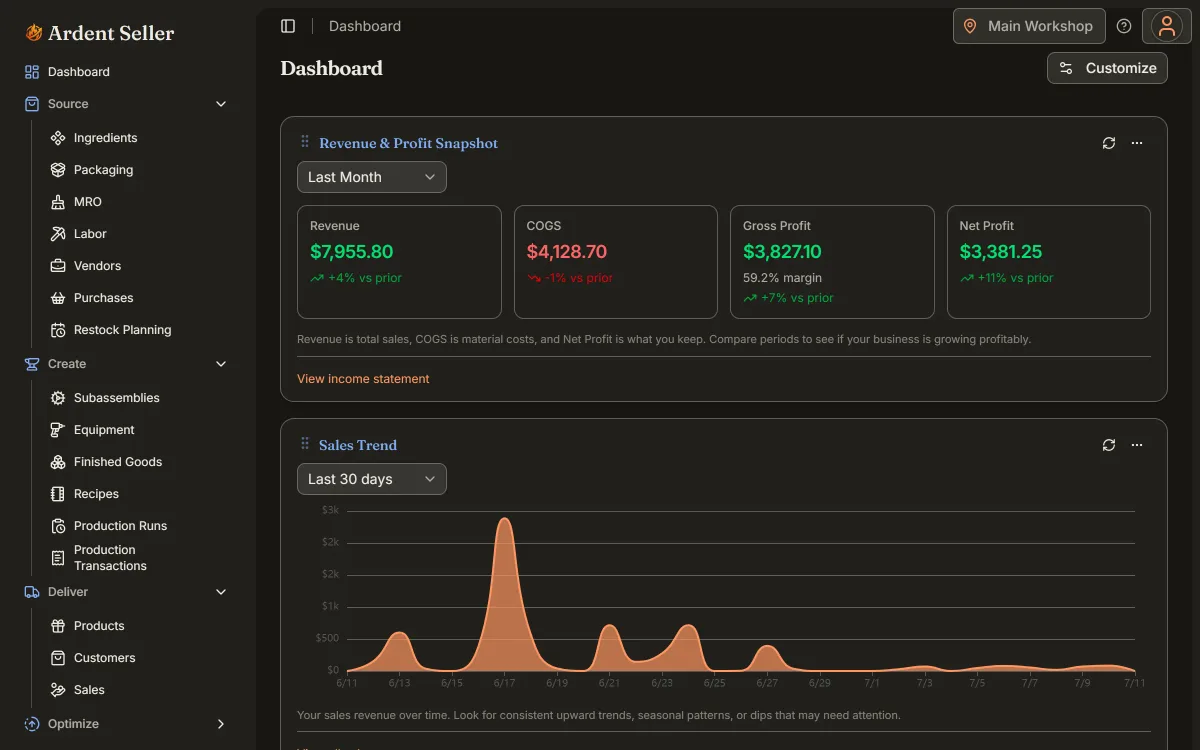Toggle the sidebar panel icon
Image resolution: width=1200 pixels, height=750 pixels.
pyautogui.click(x=288, y=26)
